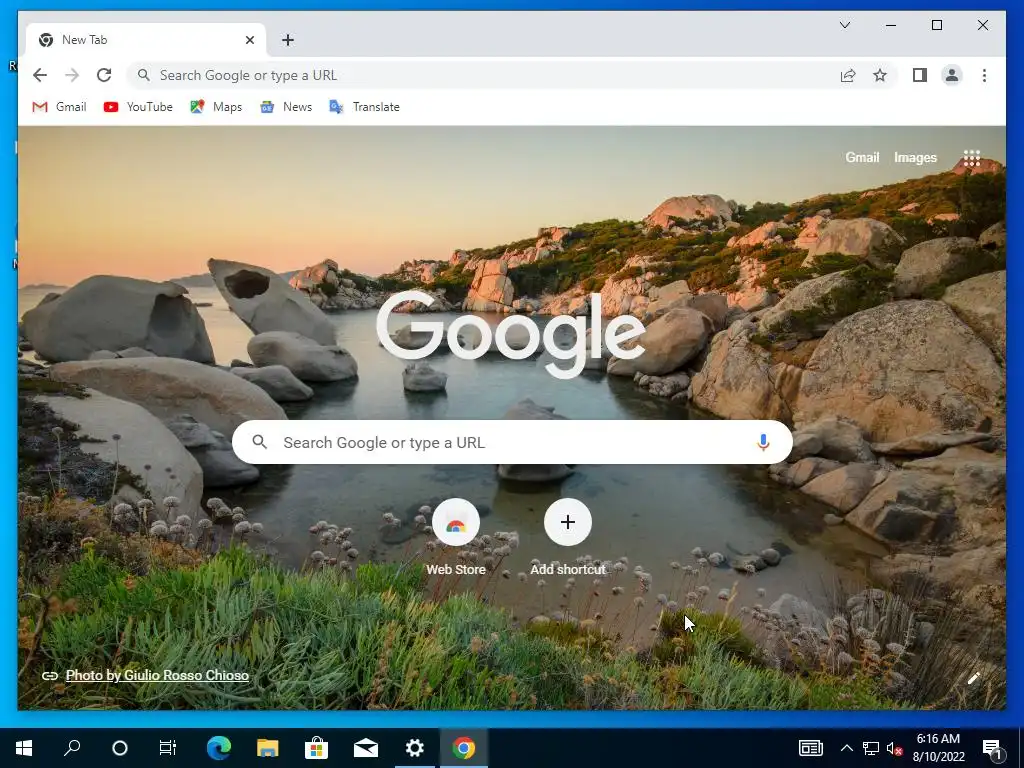Bookmark this tab with the star icon
The width and height of the screenshot is (1024, 768).
click(x=880, y=75)
